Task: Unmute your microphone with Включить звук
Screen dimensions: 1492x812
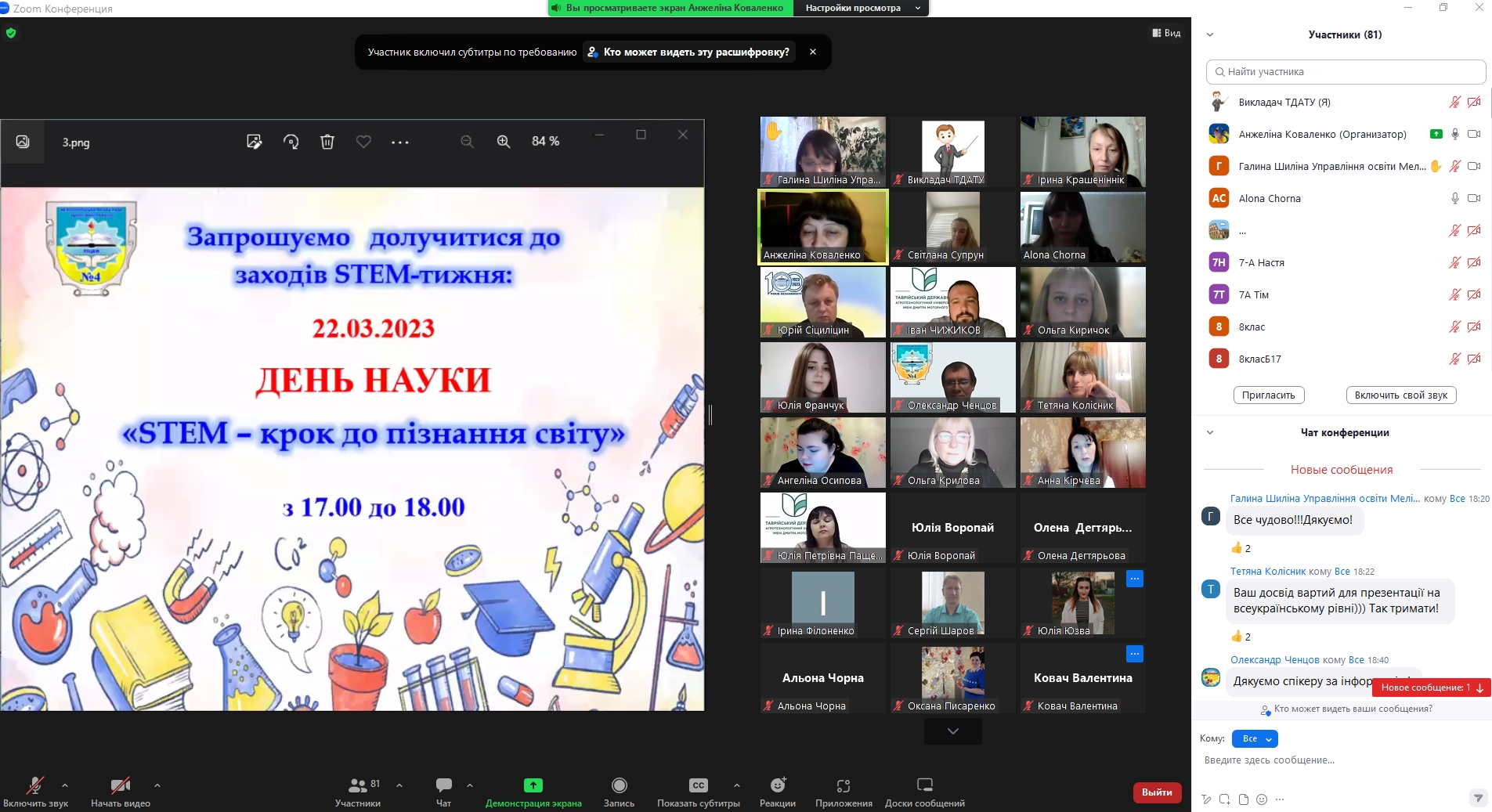Action: click(x=35, y=792)
